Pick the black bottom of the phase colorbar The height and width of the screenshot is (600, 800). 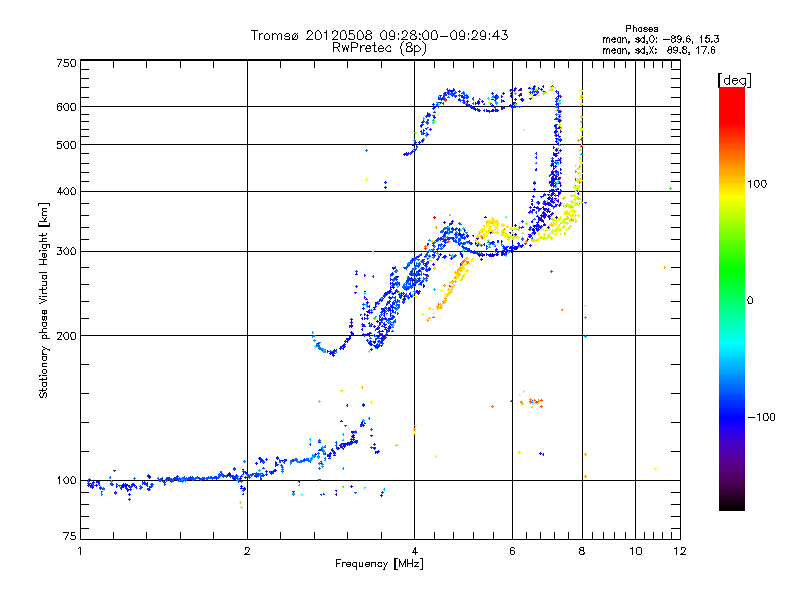[732, 503]
